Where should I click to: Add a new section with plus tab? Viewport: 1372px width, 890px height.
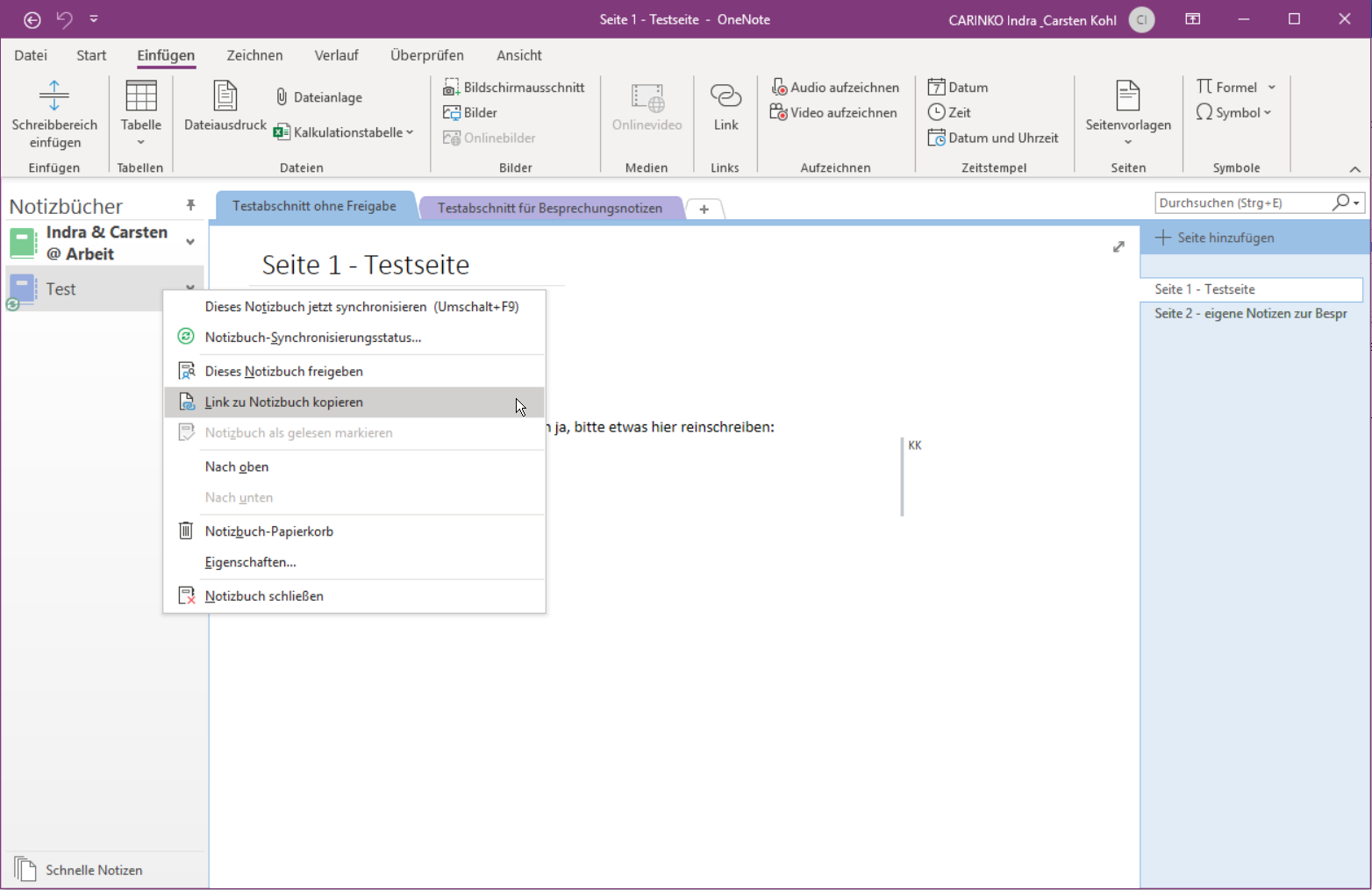tap(704, 209)
